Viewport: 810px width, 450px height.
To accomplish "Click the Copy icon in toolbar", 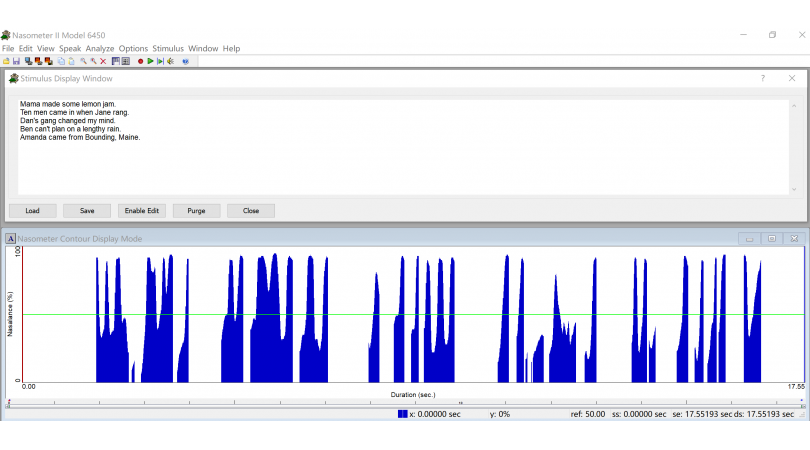I will point(61,61).
